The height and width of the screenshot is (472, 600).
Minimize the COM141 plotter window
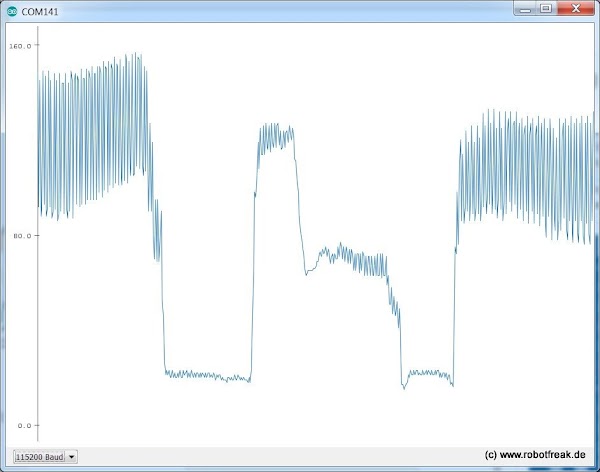point(526,9)
